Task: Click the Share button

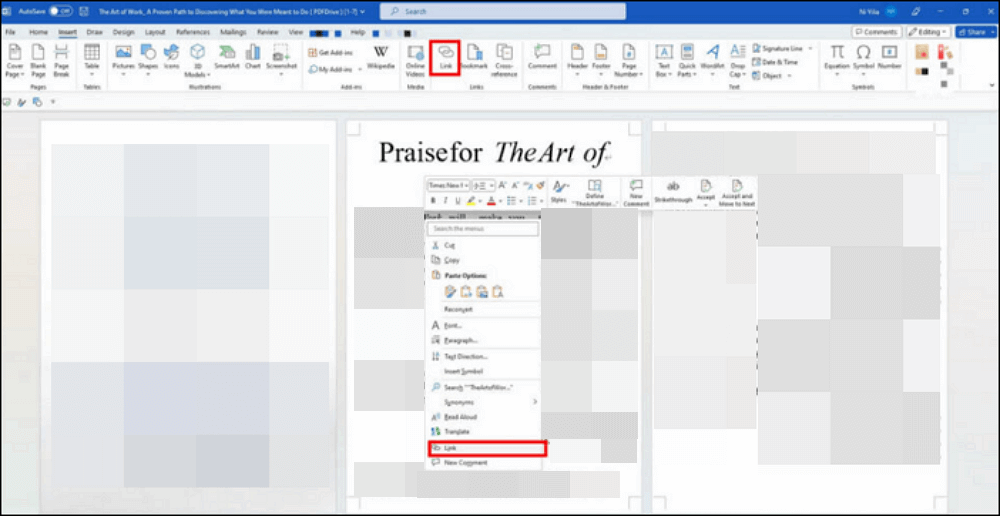Action: coord(973,32)
